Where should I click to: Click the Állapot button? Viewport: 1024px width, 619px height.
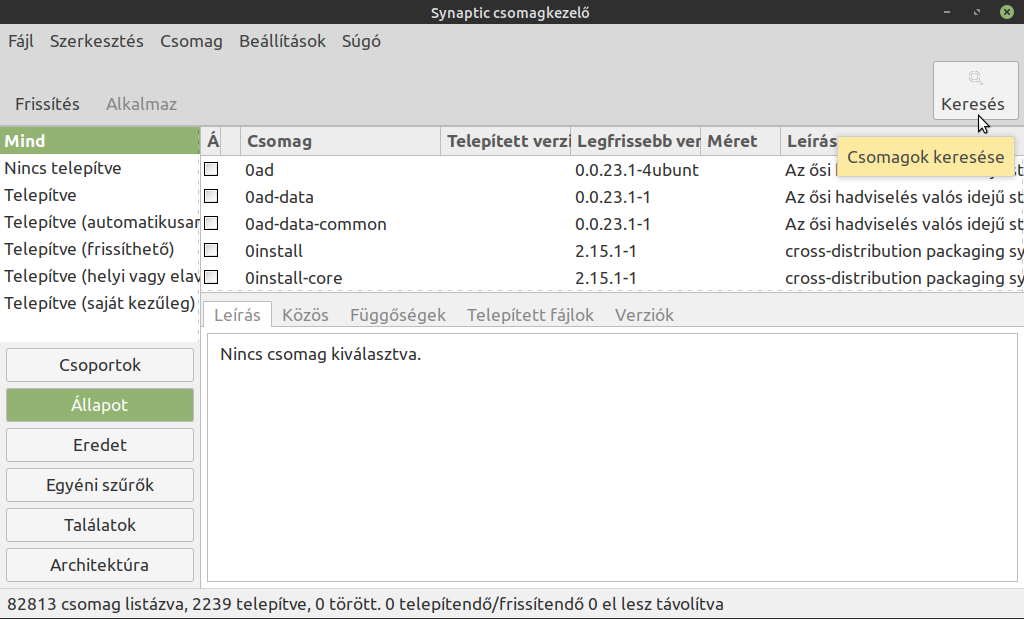coord(100,405)
